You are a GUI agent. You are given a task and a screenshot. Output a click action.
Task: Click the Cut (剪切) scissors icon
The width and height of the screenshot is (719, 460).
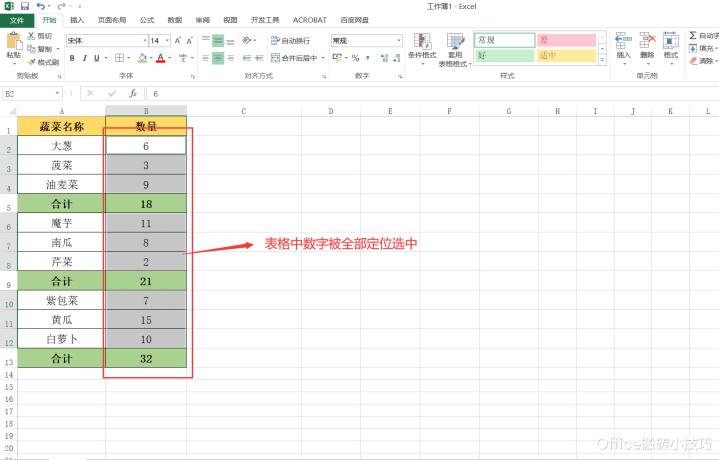tap(31, 36)
